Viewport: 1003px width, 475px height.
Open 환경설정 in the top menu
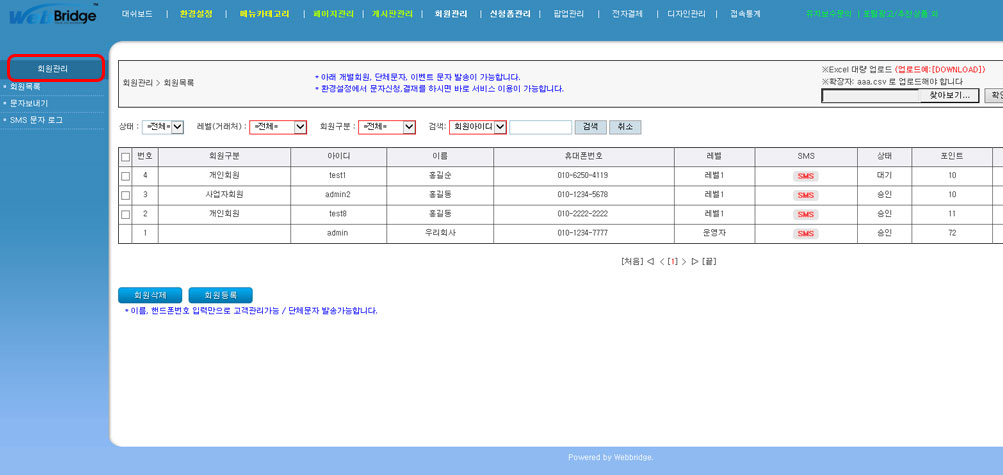point(196,13)
